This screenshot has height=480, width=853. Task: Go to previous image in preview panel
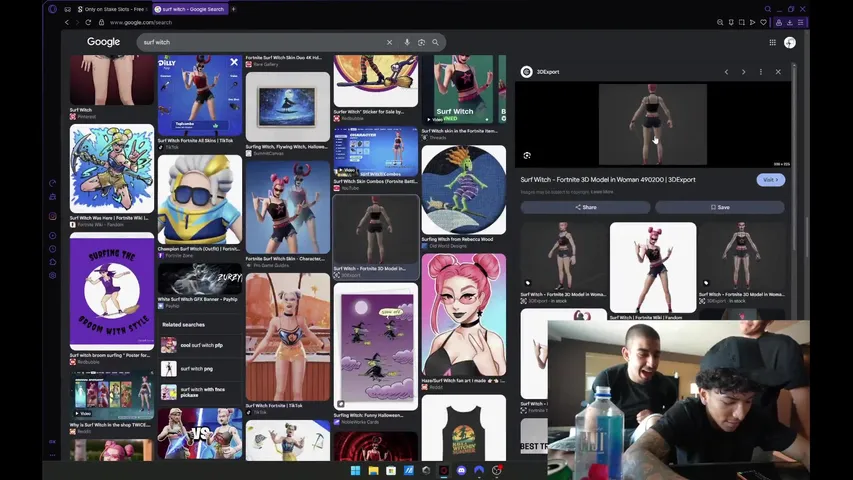[726, 72]
